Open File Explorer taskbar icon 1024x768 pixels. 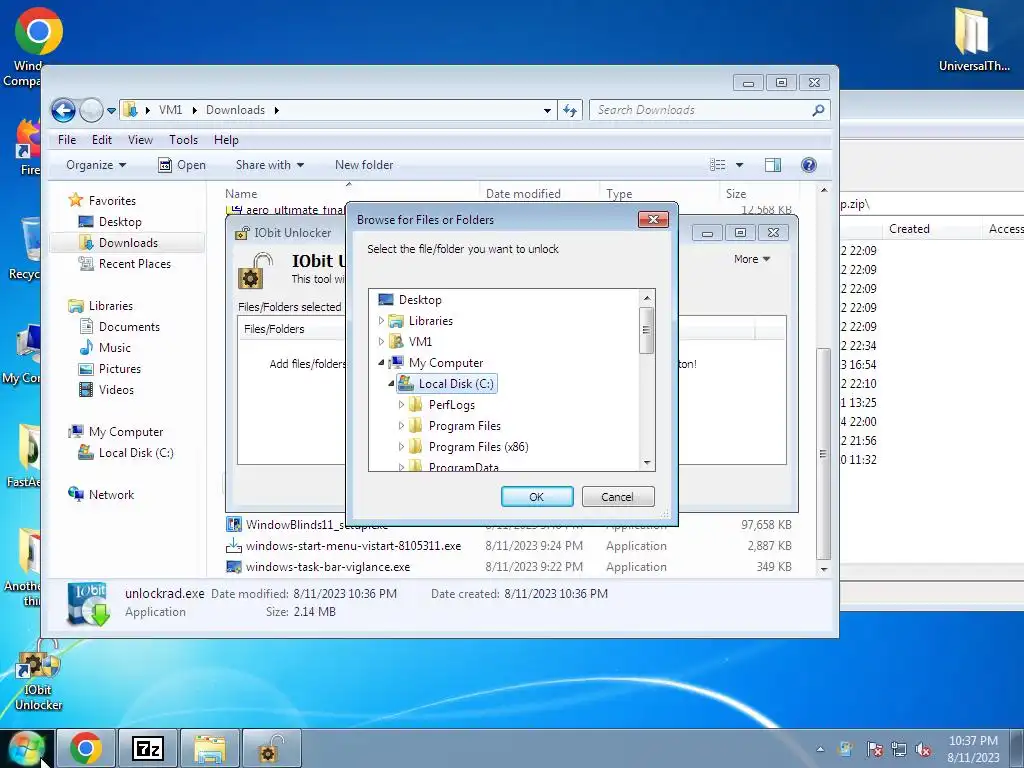[x=210, y=748]
